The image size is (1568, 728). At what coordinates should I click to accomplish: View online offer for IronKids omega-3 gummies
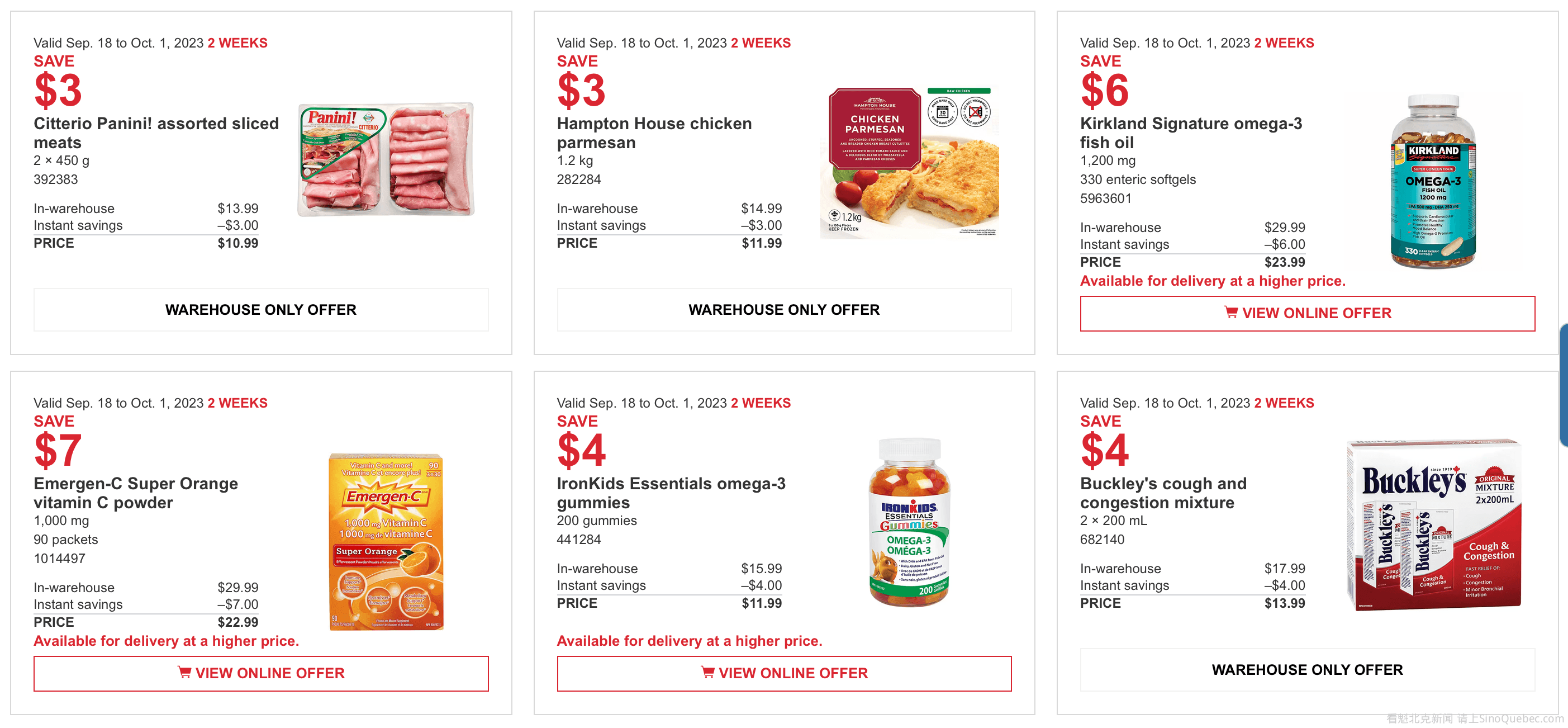[784, 673]
